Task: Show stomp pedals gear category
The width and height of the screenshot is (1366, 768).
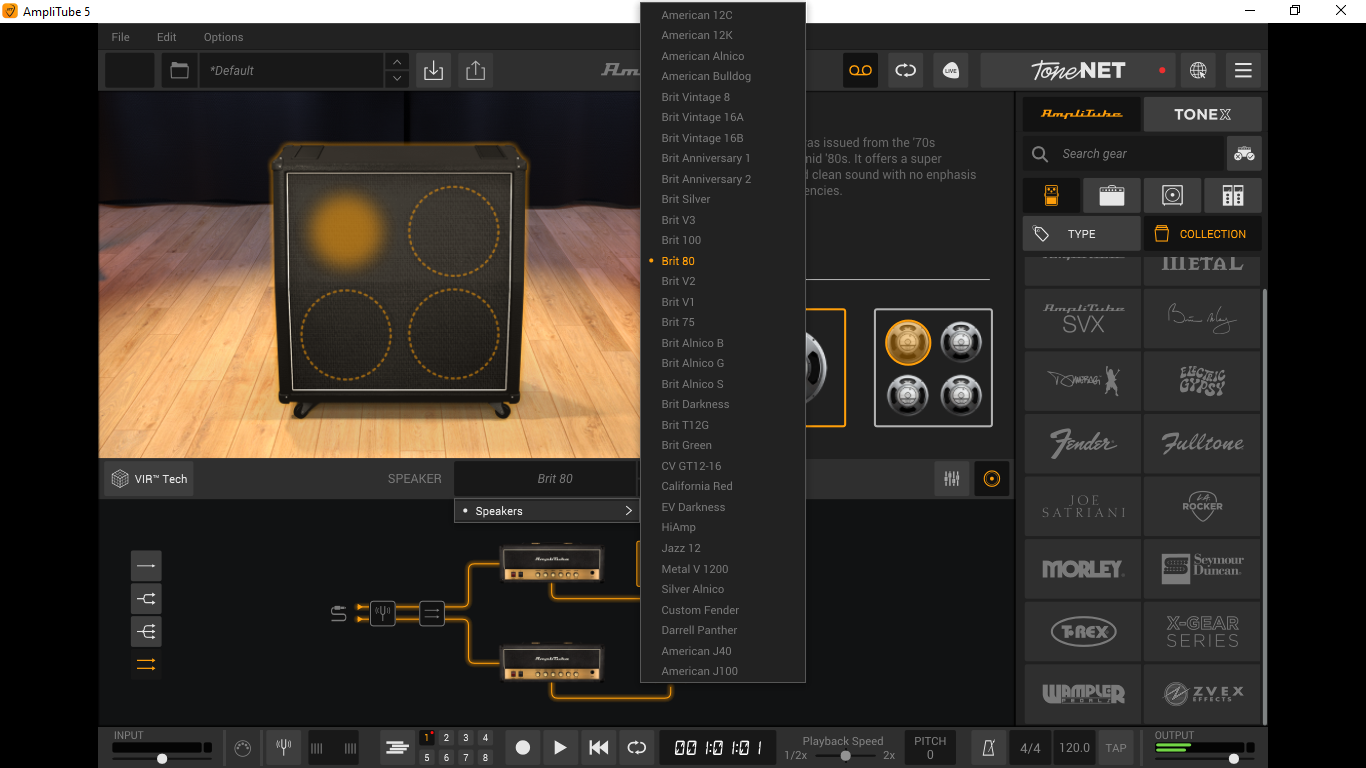Action: point(1051,195)
